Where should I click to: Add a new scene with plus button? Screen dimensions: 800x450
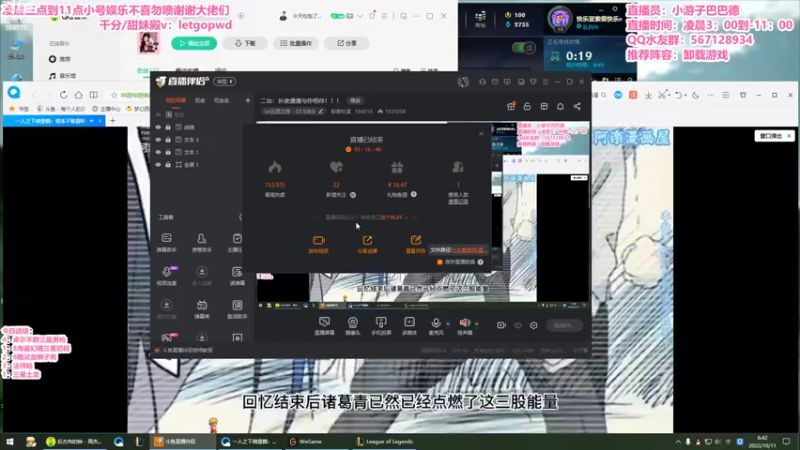click(x=247, y=101)
